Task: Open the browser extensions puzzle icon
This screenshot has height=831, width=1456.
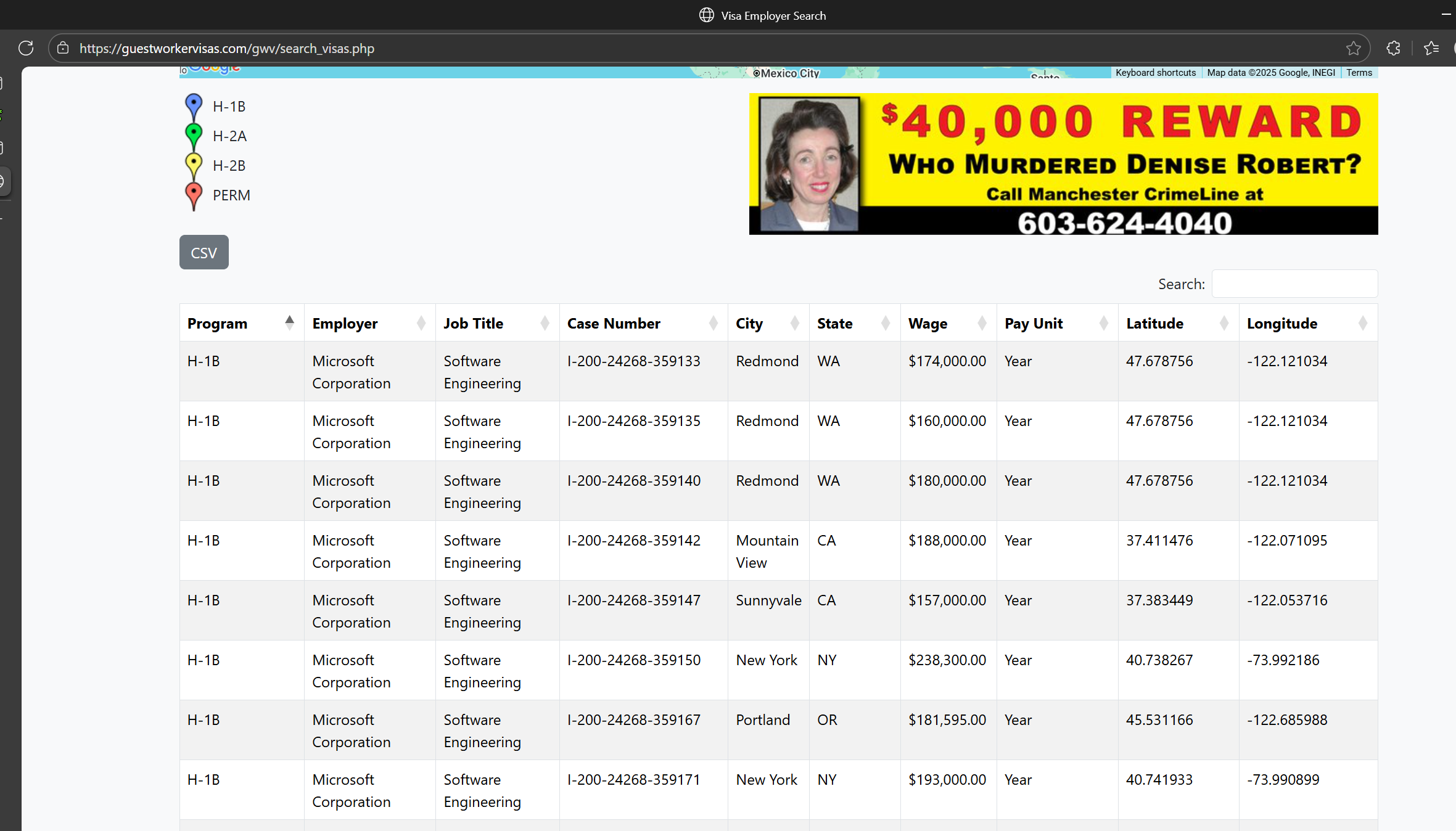Action: click(x=1393, y=48)
